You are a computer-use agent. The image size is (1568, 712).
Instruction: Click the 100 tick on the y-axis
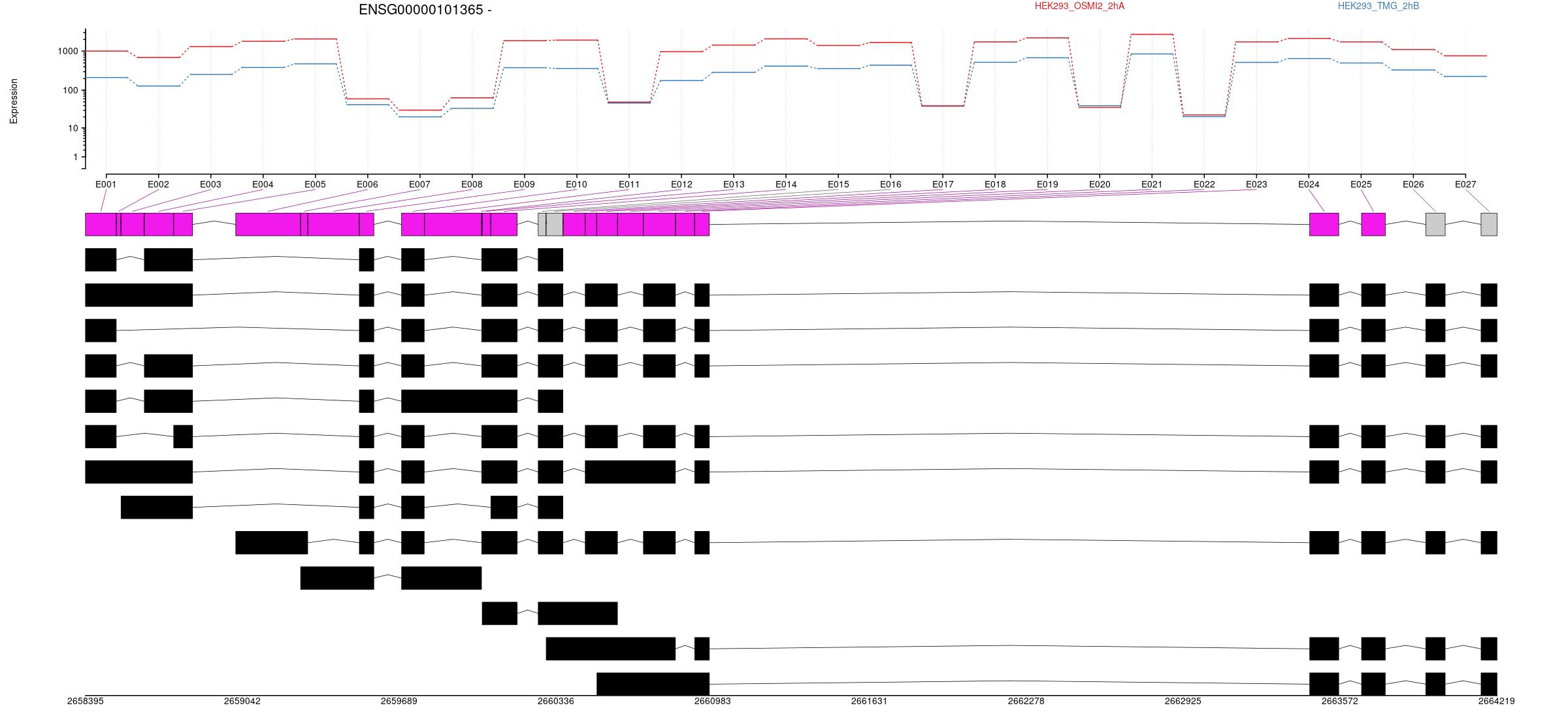pos(71,90)
